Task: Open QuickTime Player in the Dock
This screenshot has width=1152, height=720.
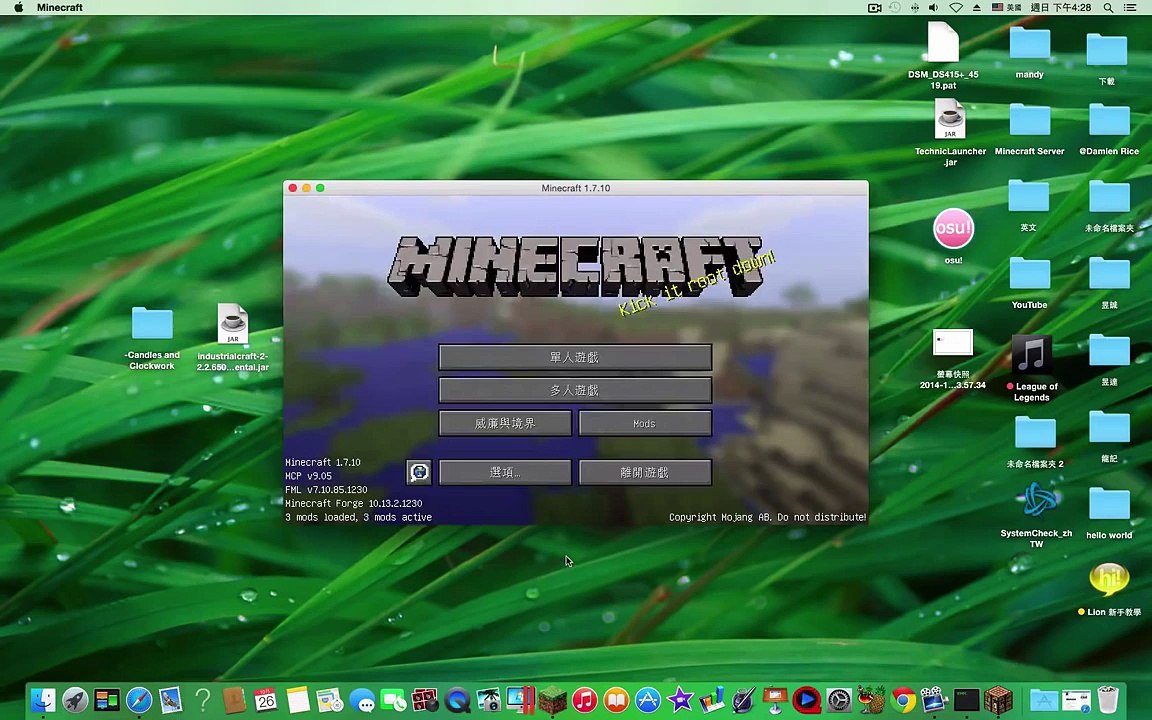Action: pyautogui.click(x=457, y=699)
